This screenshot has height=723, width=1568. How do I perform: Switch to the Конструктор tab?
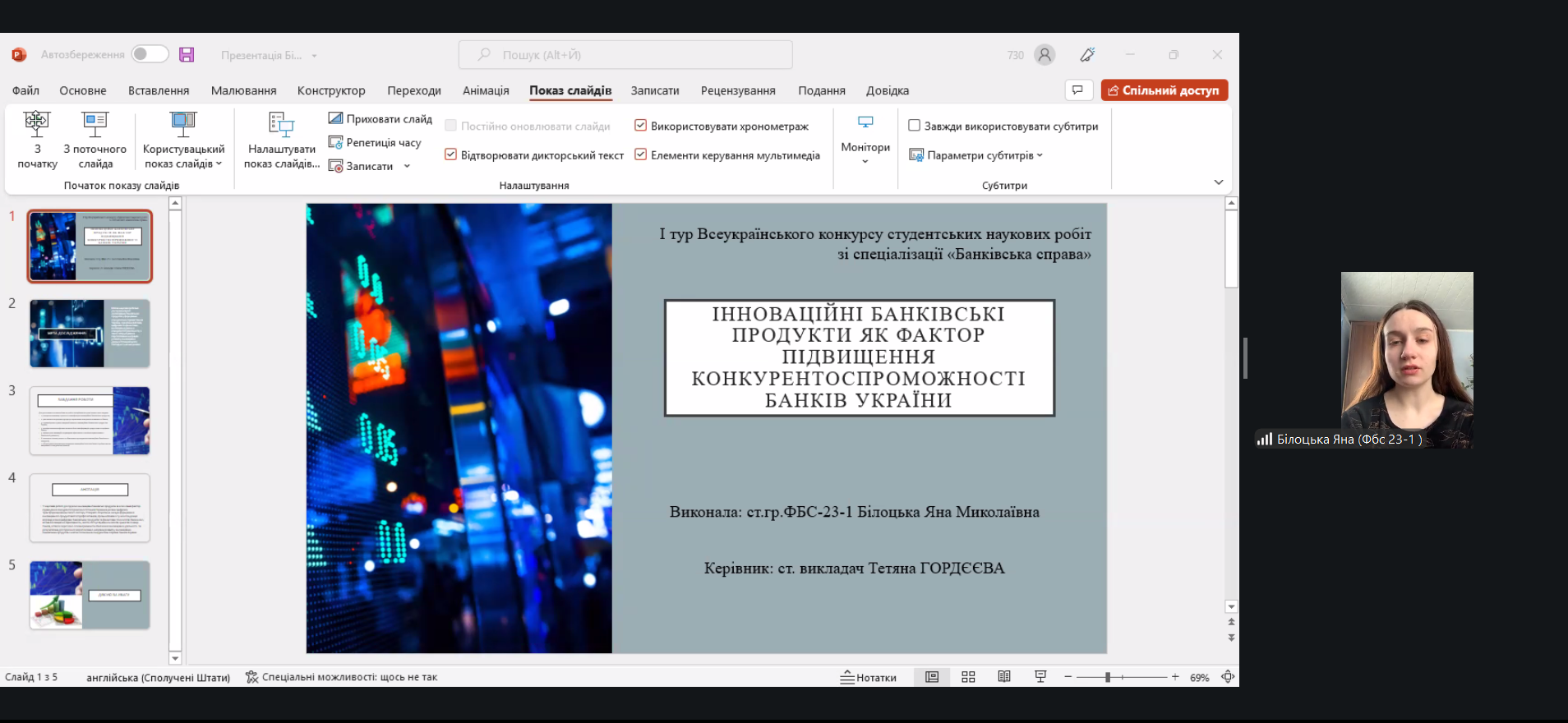tap(331, 90)
